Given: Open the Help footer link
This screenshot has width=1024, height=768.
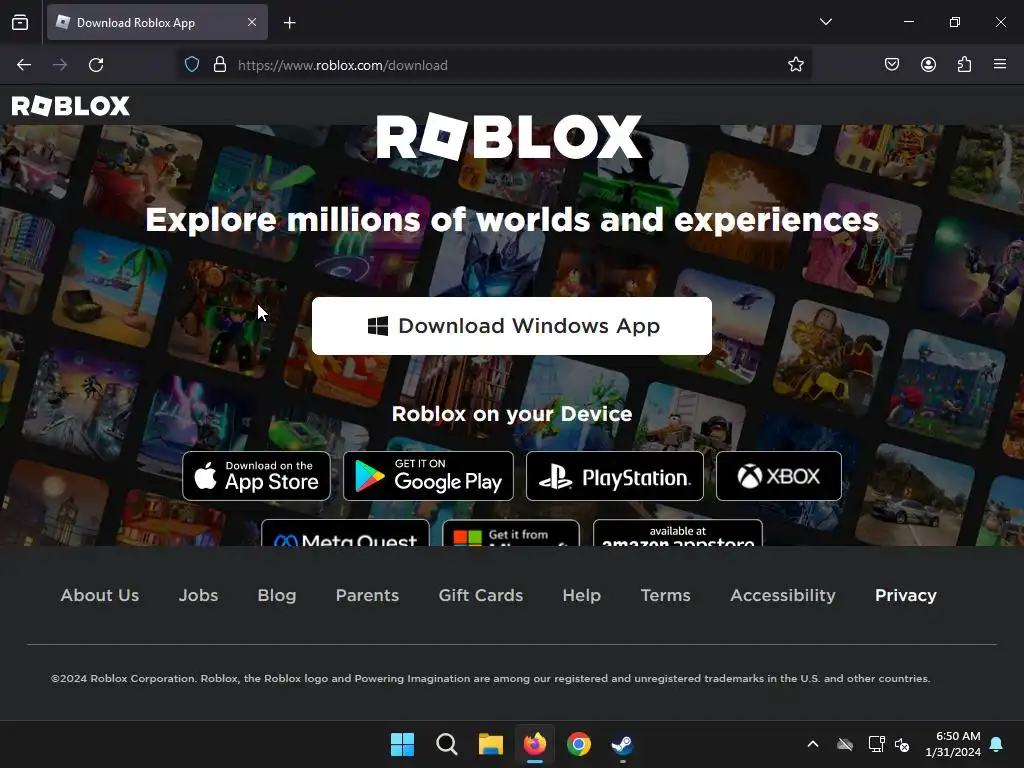Looking at the screenshot, I should [582, 596].
